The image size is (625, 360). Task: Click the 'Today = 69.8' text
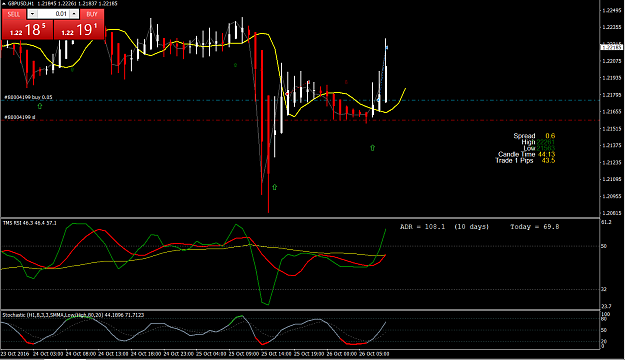[535, 227]
